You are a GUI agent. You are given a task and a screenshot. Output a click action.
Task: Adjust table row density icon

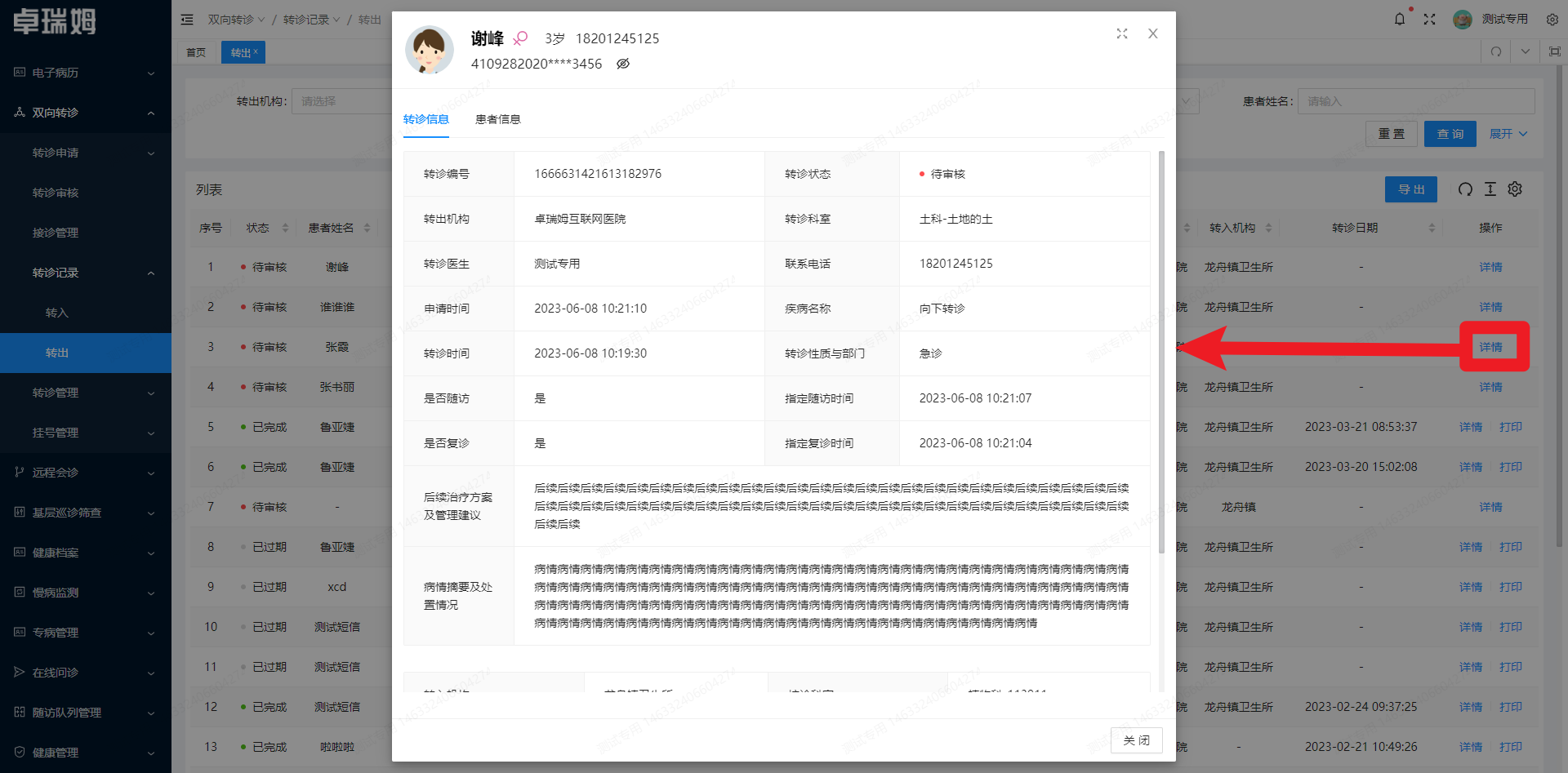1490,189
